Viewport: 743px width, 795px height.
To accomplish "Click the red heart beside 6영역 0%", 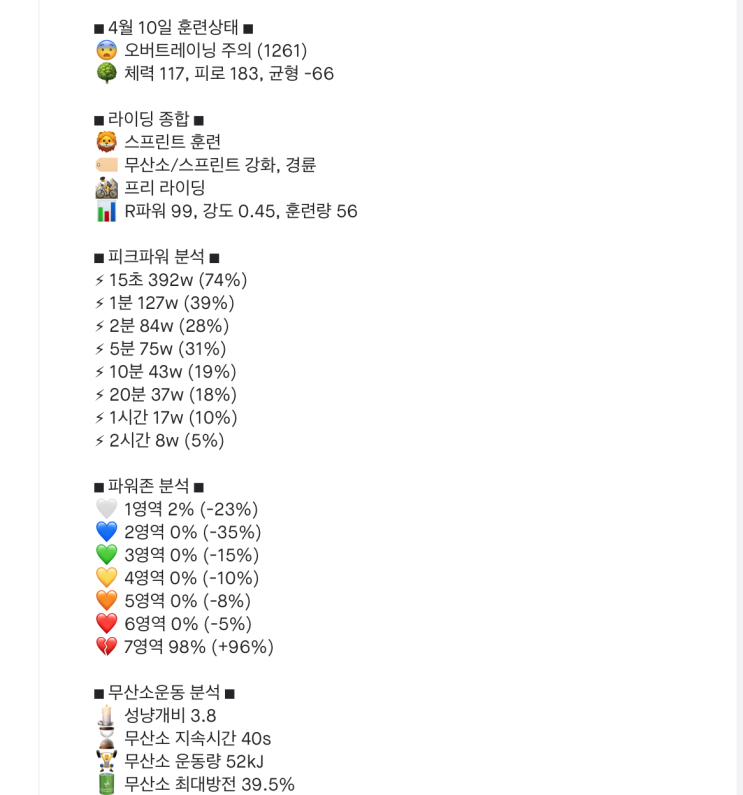I will 106,624.
